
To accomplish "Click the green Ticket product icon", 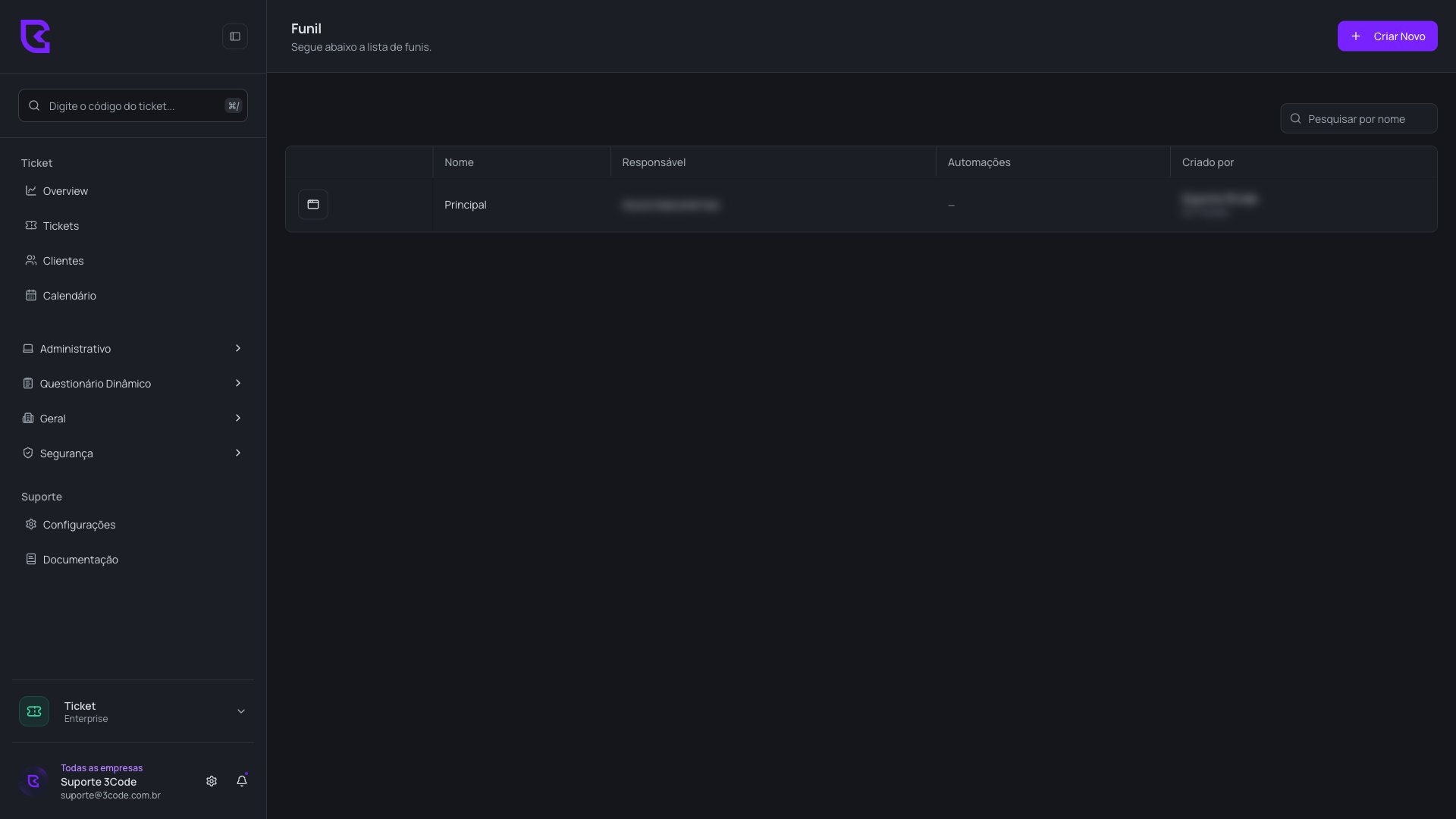I will pyautogui.click(x=34, y=711).
